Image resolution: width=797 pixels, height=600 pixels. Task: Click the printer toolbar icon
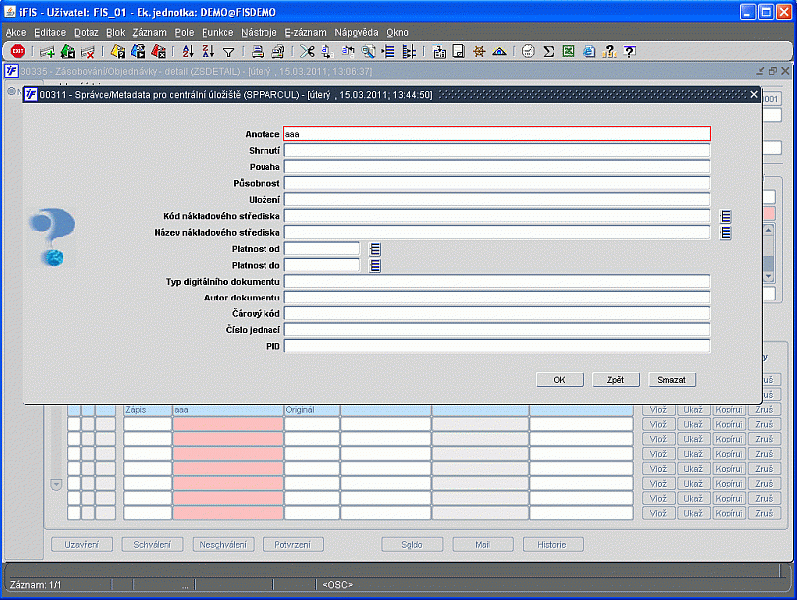point(258,51)
